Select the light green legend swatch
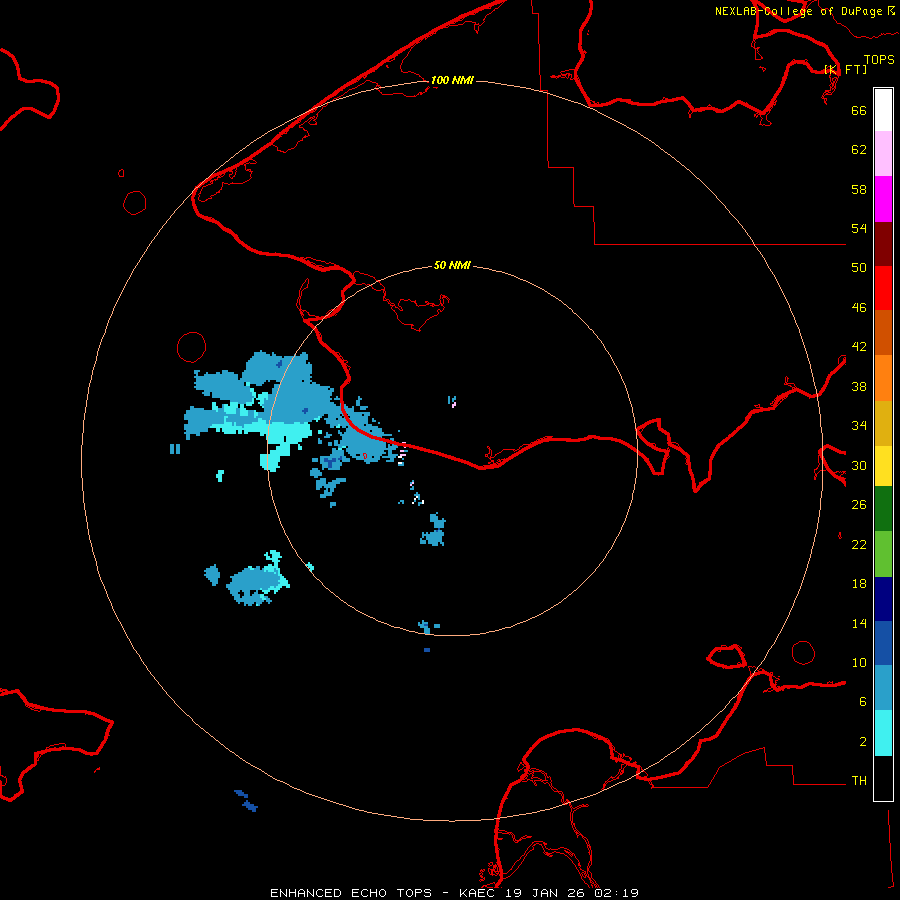This screenshot has height=900, width=900. pyautogui.click(x=883, y=554)
